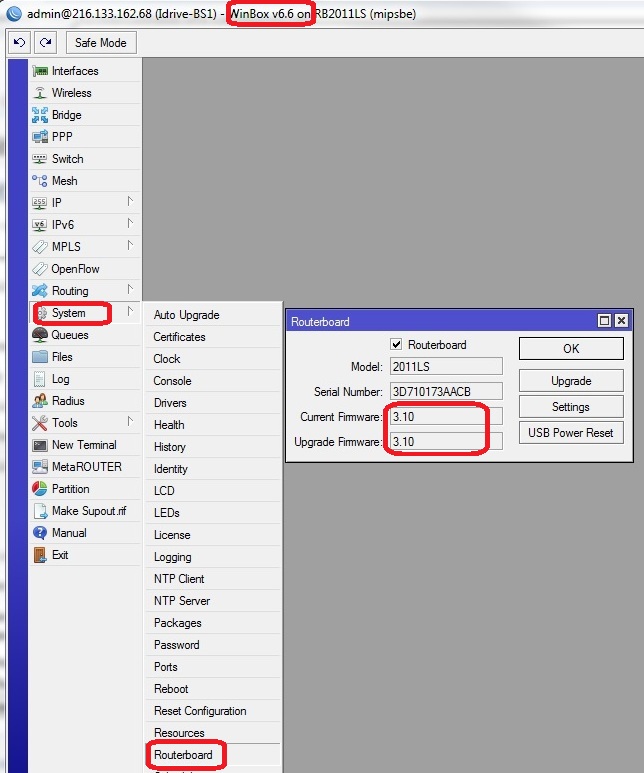The height and width of the screenshot is (773, 644).
Task: Click the IP 255 icon
Action: click(39, 203)
